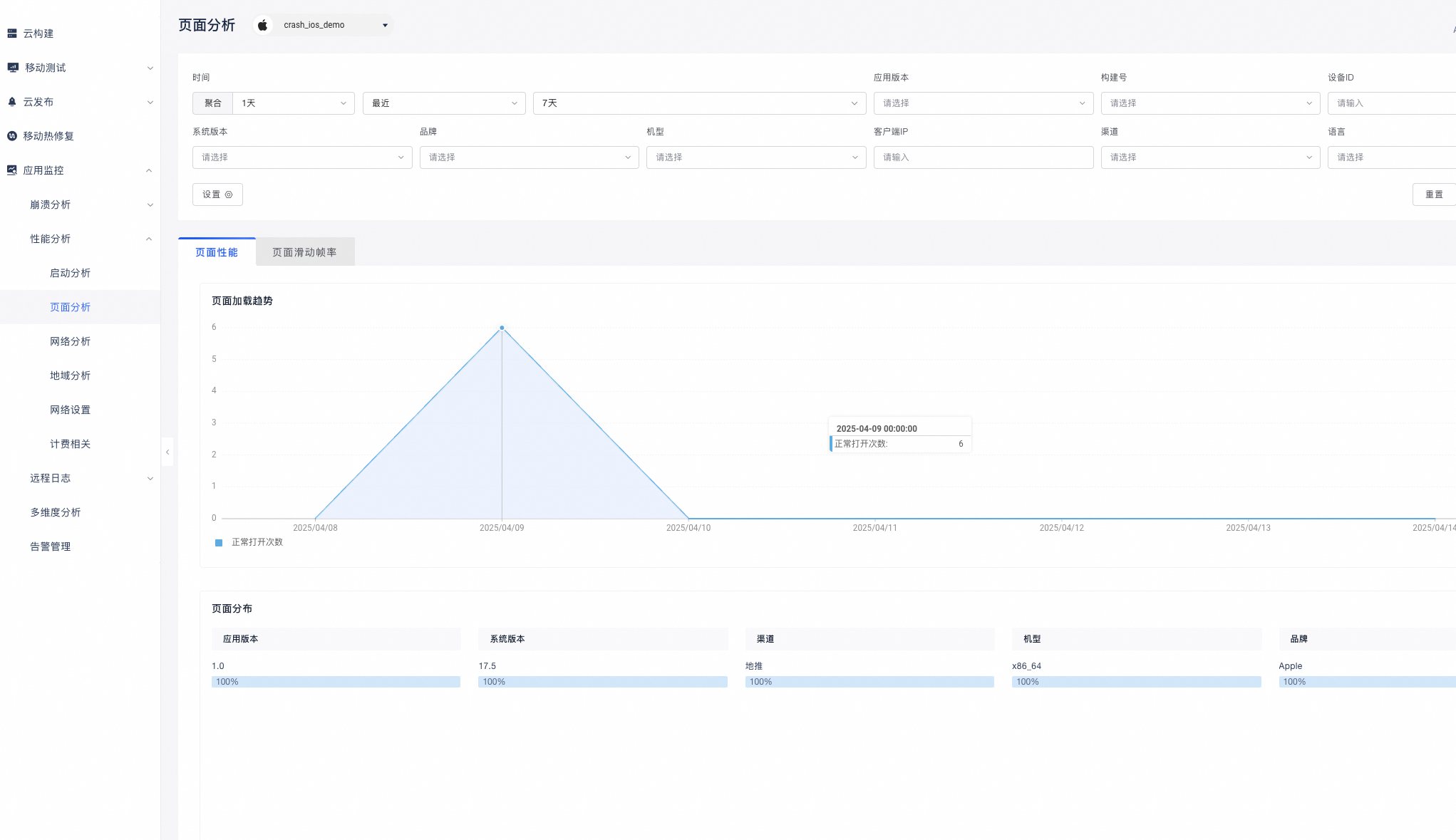Open 多维度分析 in the sidebar
The height and width of the screenshot is (840, 1456).
point(56,512)
